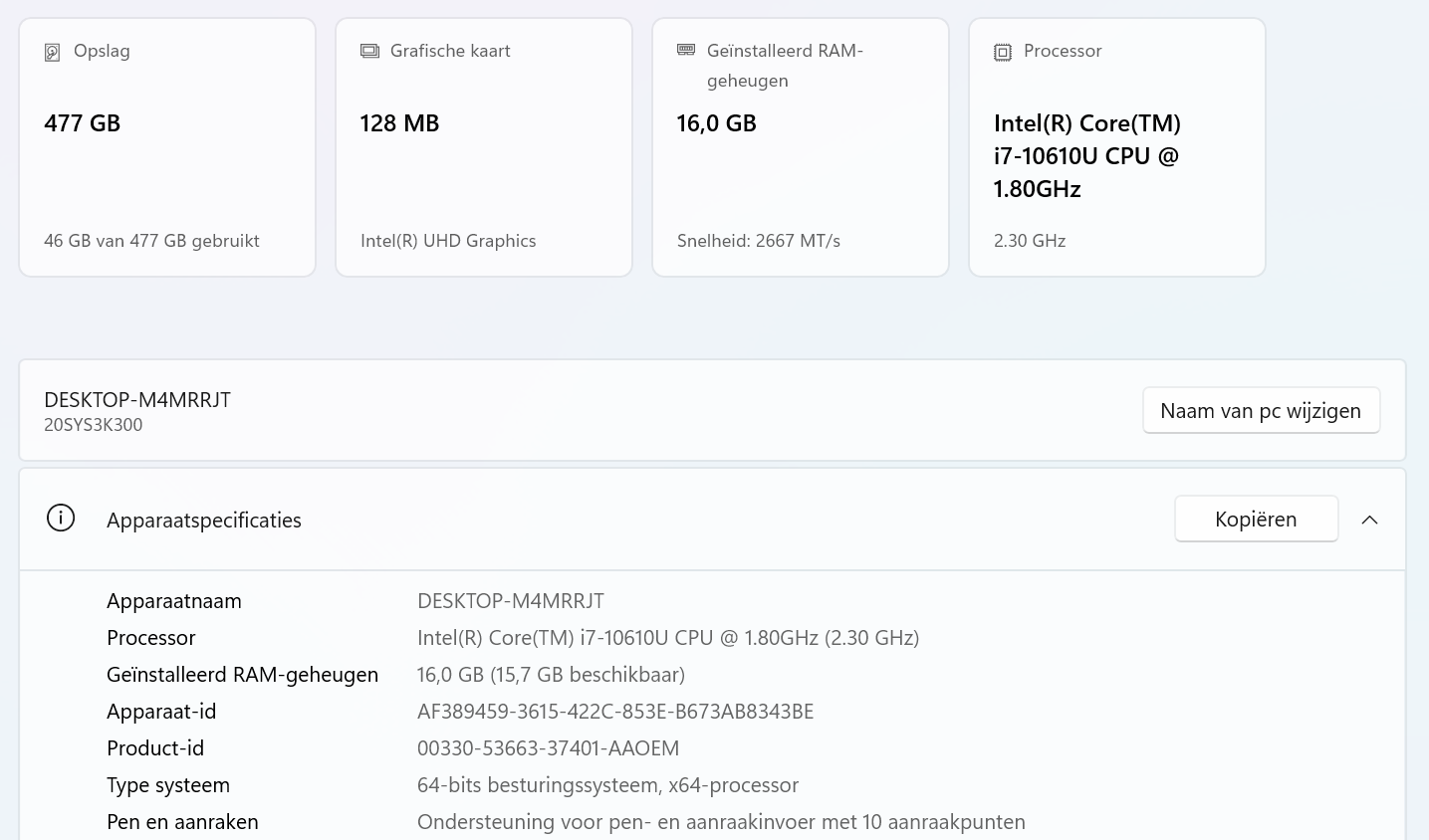Click the Grafische kaart display icon
This screenshot has height=840, width=1429.
click(369, 50)
